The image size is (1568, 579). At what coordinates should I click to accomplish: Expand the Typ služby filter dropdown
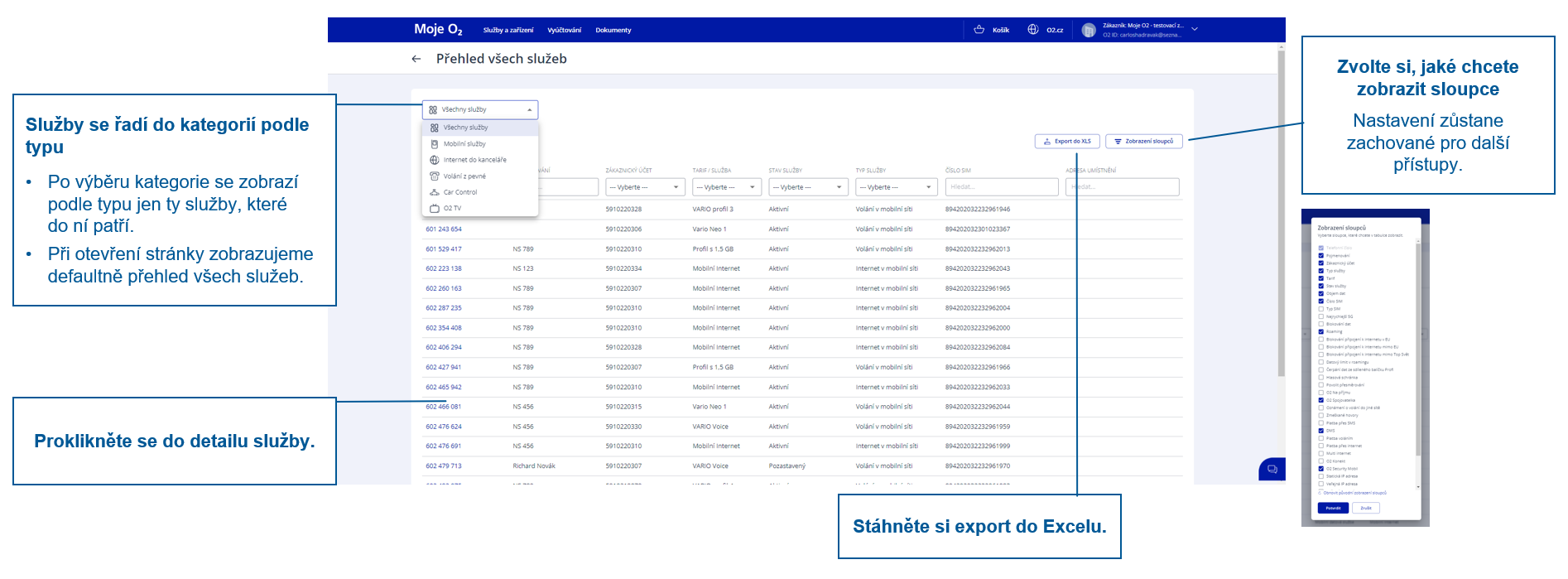(x=896, y=187)
